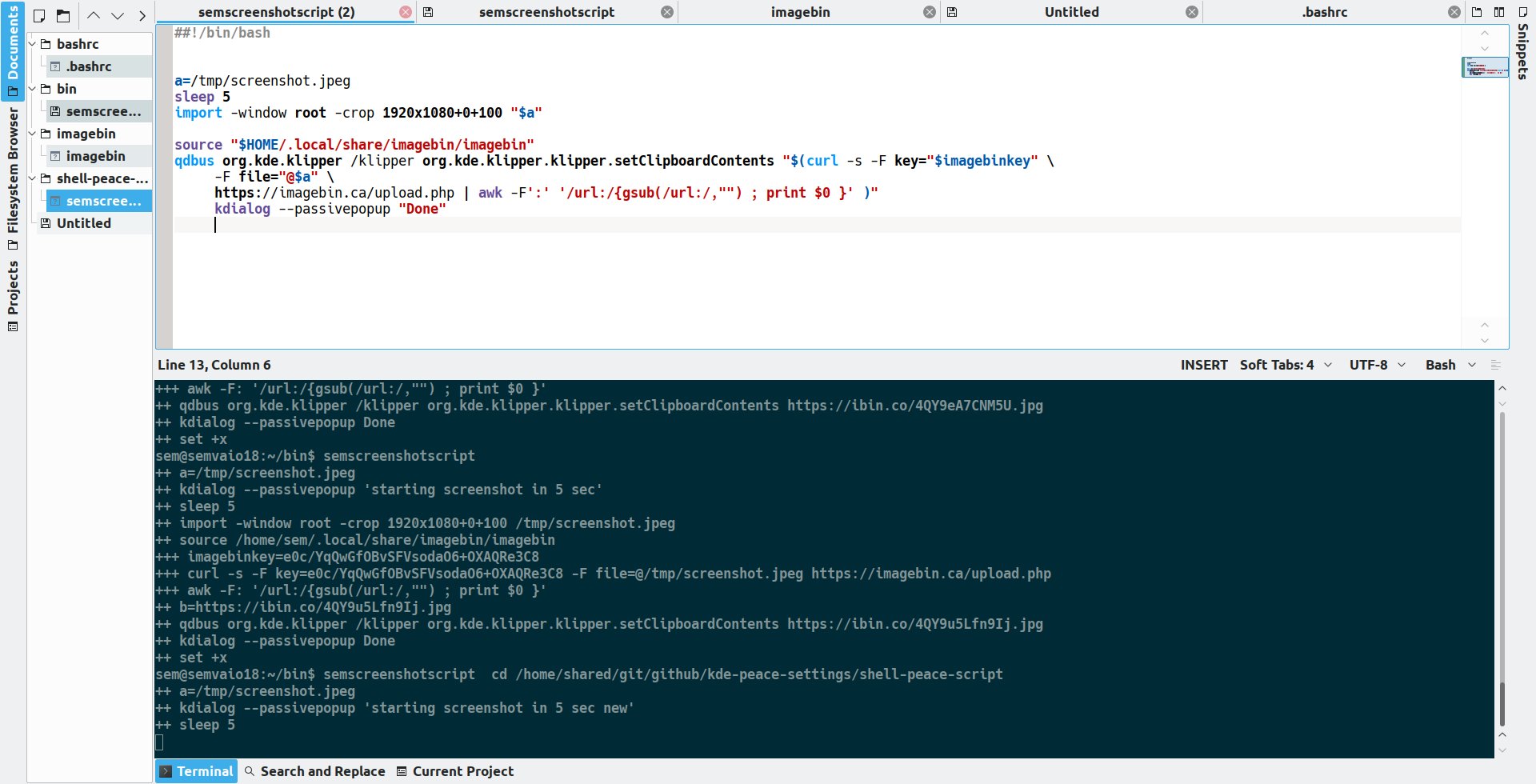Switch to the Untitled tab
The height and width of the screenshot is (784, 1536).
tap(1071, 12)
